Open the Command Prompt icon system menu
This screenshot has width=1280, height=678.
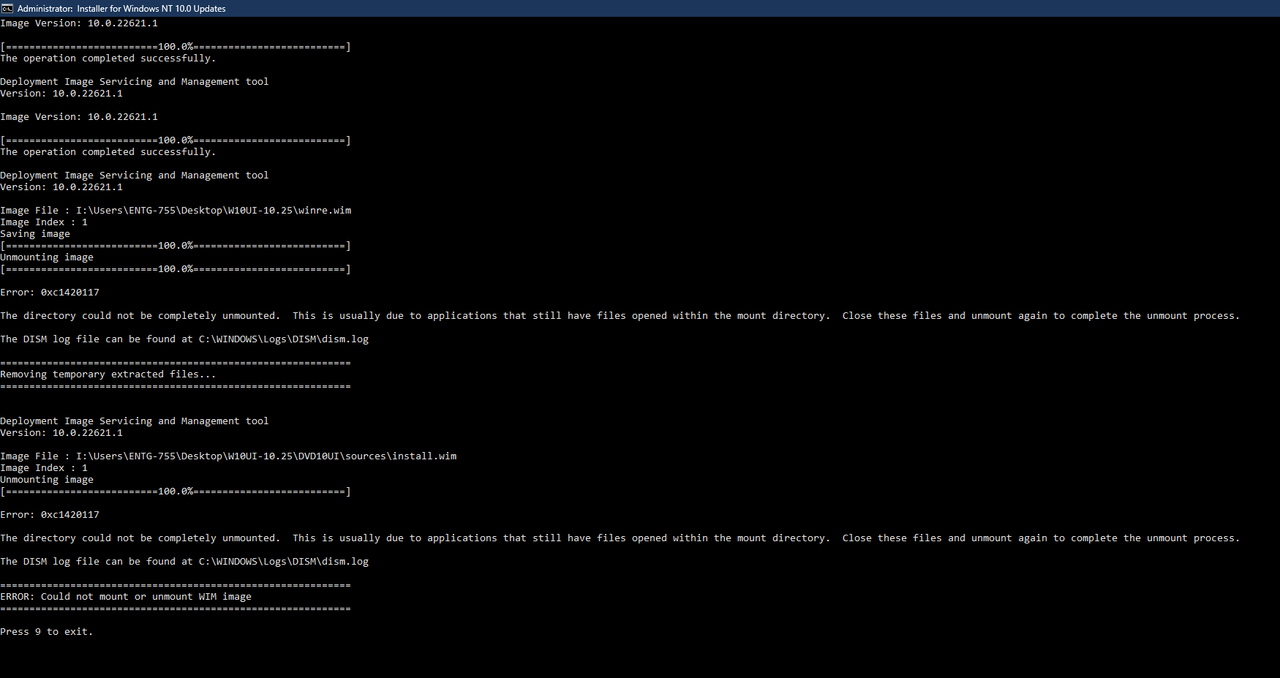point(8,8)
